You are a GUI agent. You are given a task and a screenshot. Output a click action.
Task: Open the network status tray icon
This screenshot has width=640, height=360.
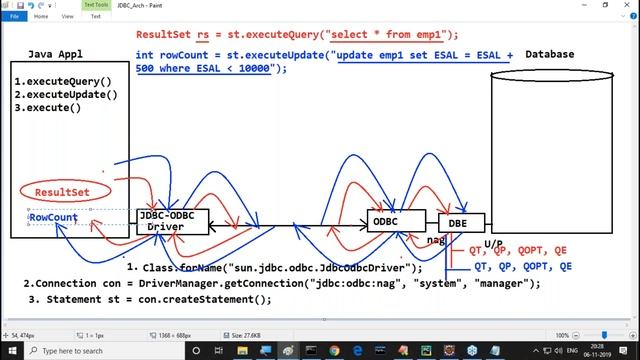(547, 351)
